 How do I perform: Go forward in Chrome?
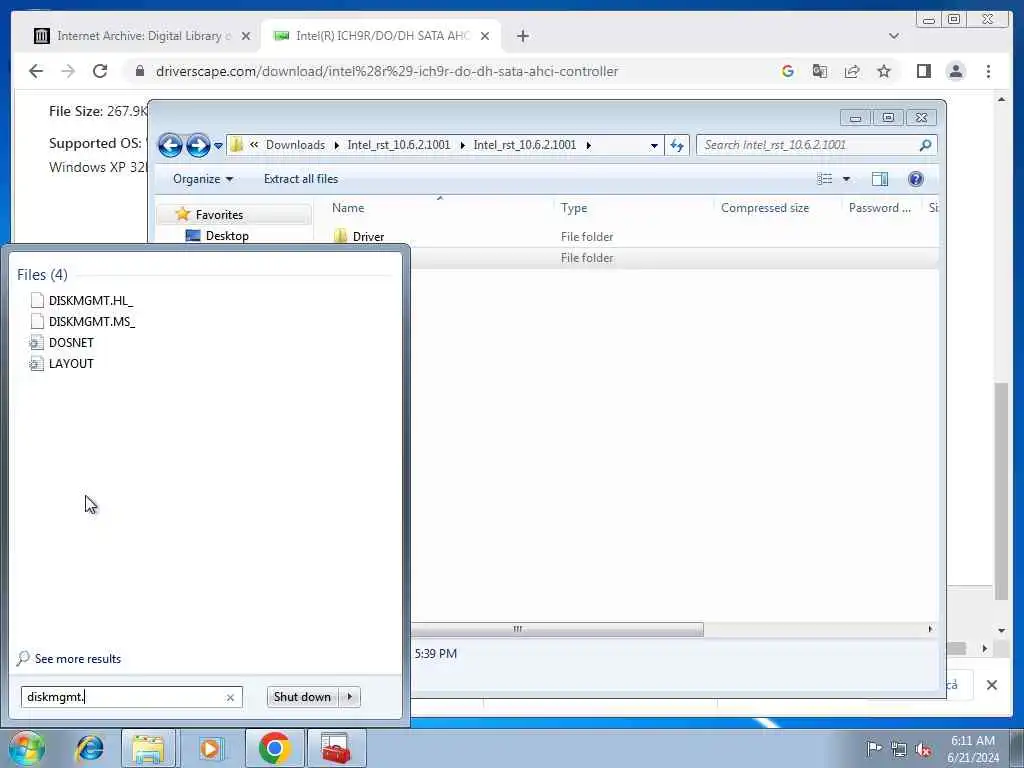click(x=68, y=71)
